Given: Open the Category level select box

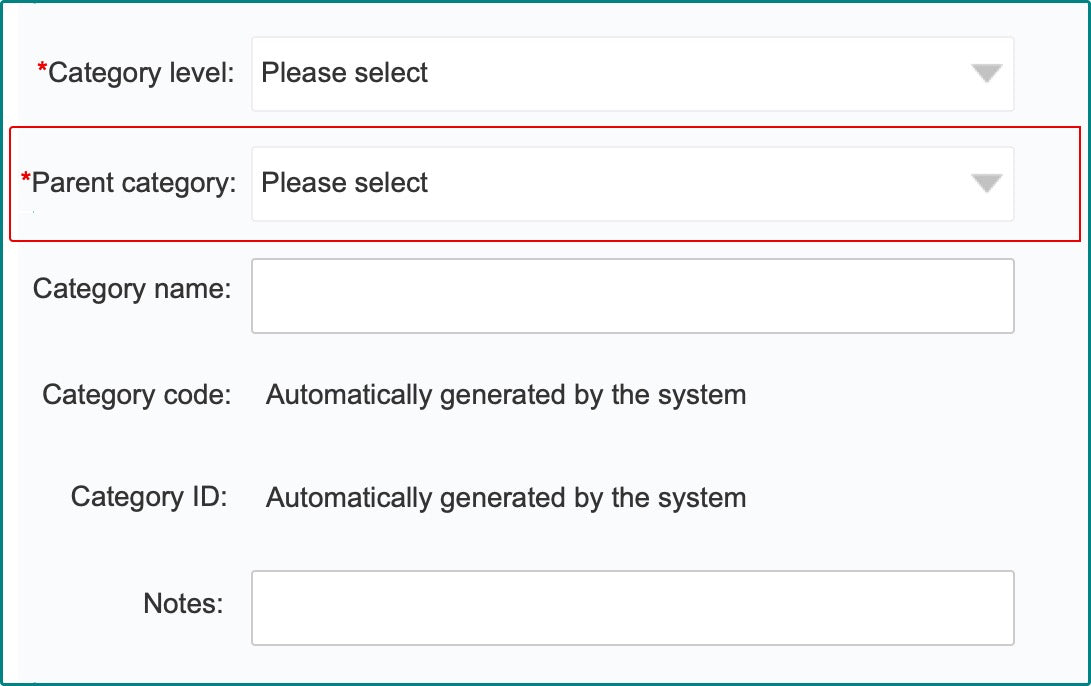Looking at the screenshot, I should point(632,74).
